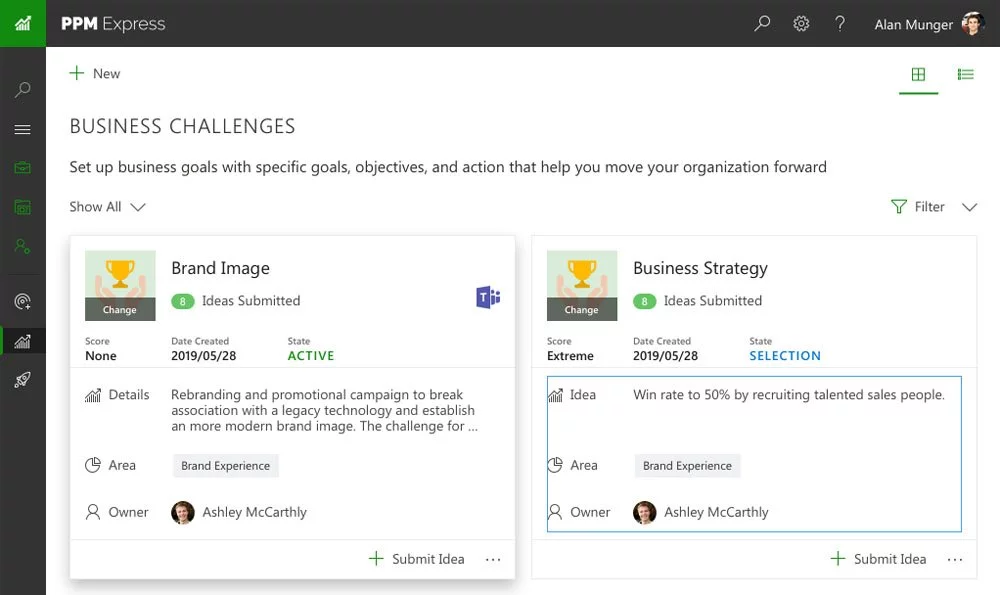Click the 'Win rate to 50%' idea text
Viewport: 1000px width, 595px height.
pos(789,395)
